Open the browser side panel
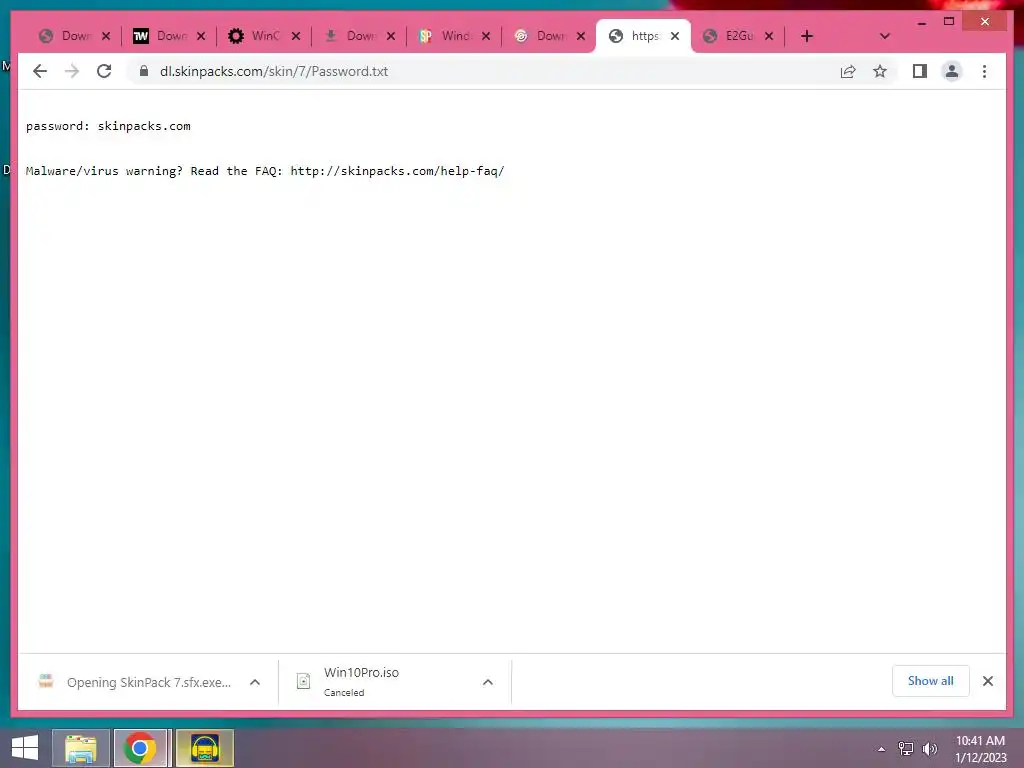The image size is (1024, 768). [920, 71]
